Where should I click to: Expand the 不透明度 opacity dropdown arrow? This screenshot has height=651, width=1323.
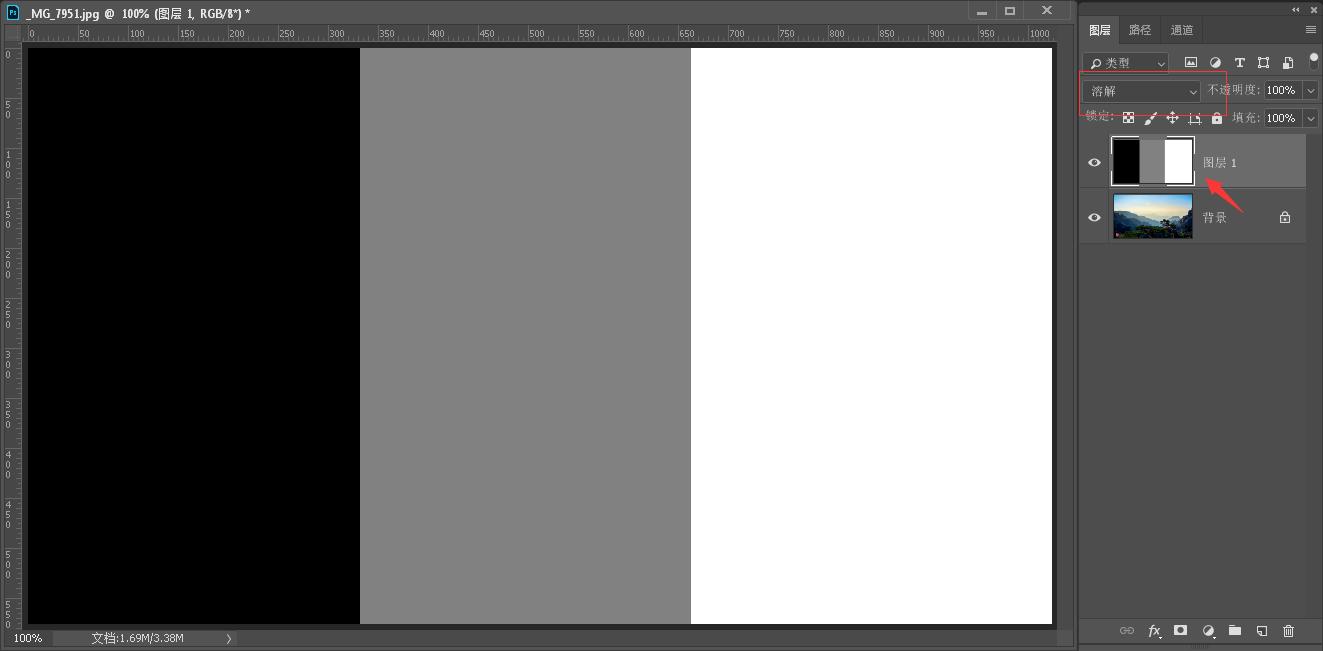pos(1311,91)
